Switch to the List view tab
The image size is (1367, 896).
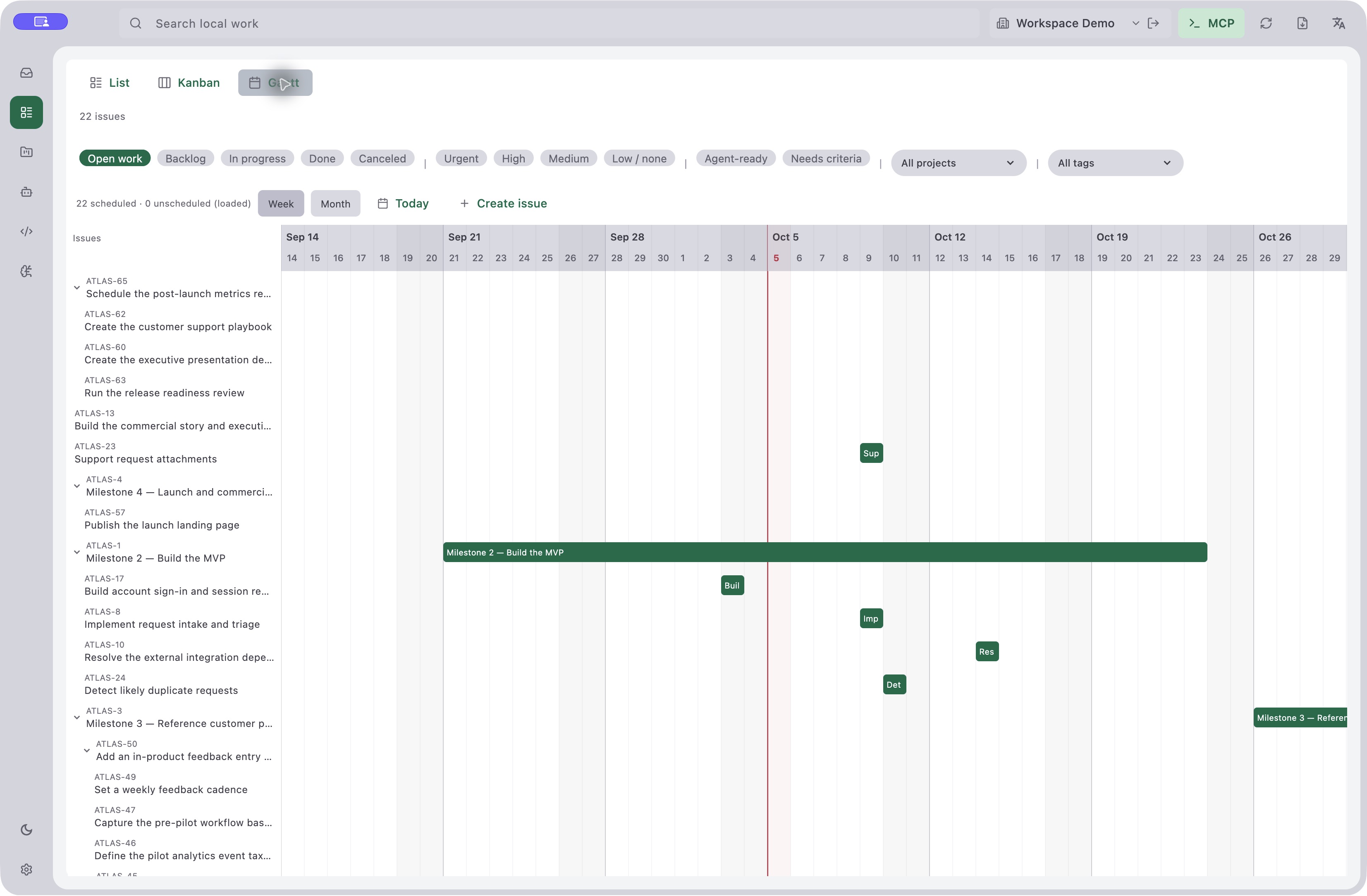tap(110, 83)
